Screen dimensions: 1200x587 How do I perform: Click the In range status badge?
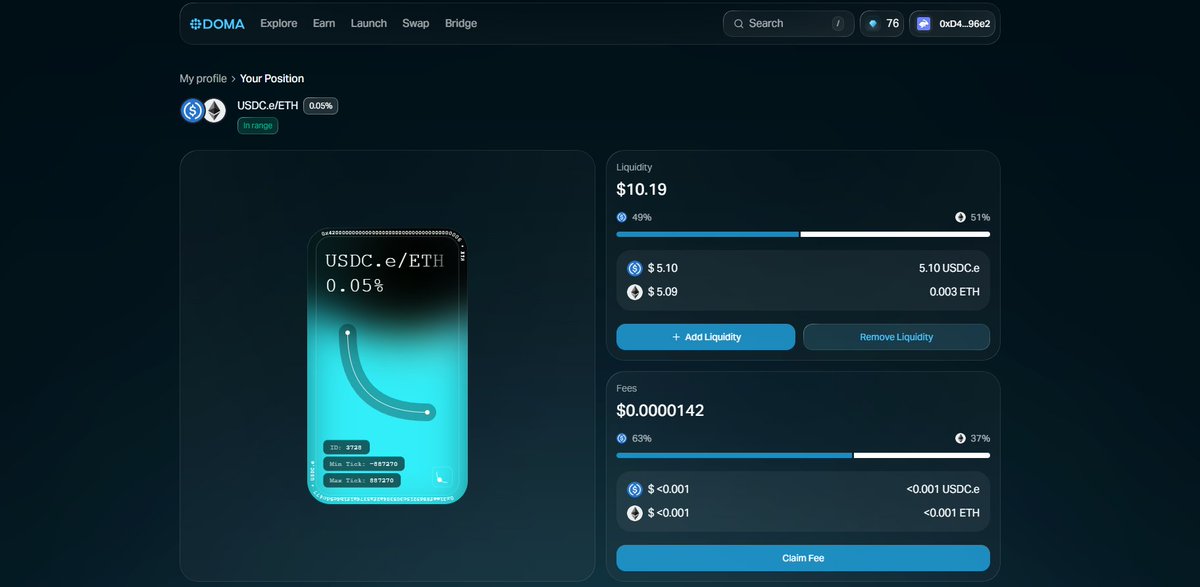point(257,125)
